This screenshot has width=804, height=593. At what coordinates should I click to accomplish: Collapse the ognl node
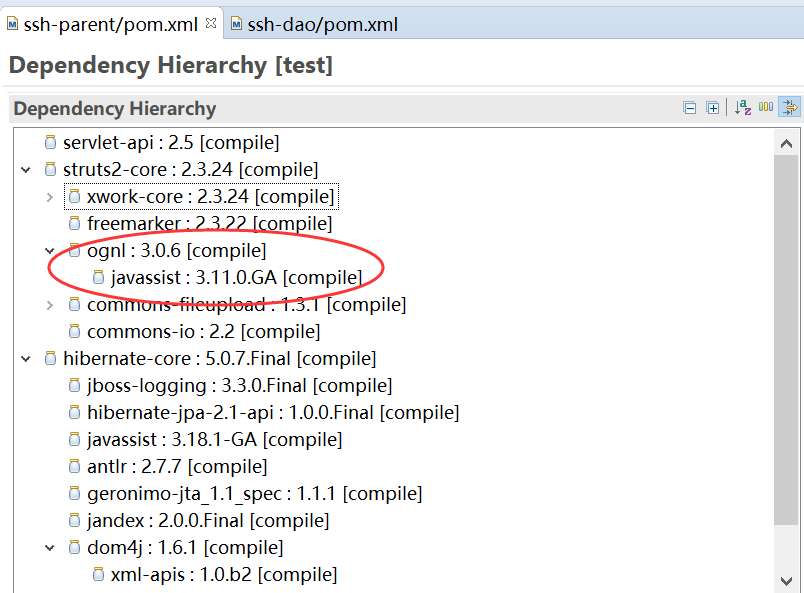tap(50, 251)
